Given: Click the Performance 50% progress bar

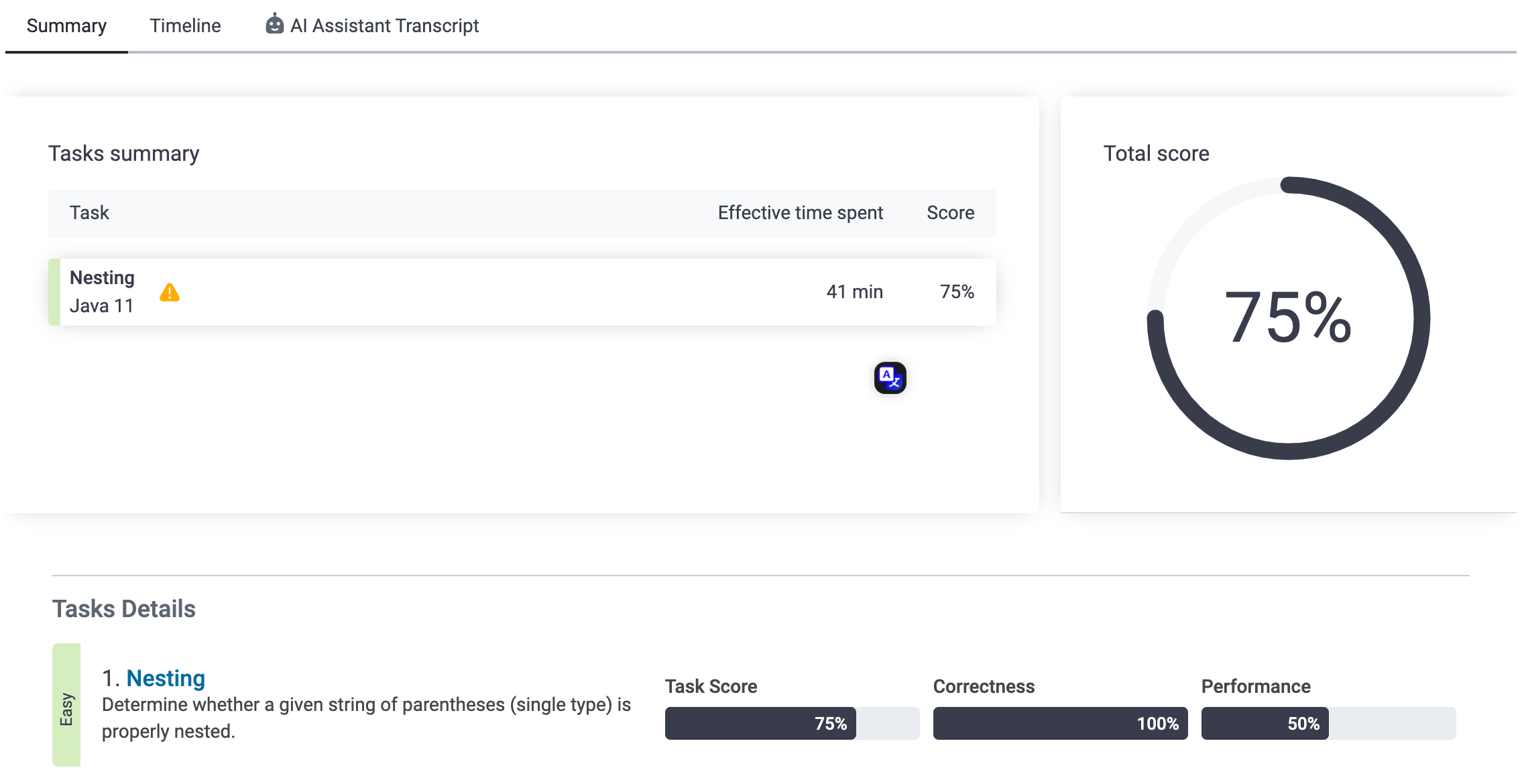Looking at the screenshot, I should (x=1328, y=724).
